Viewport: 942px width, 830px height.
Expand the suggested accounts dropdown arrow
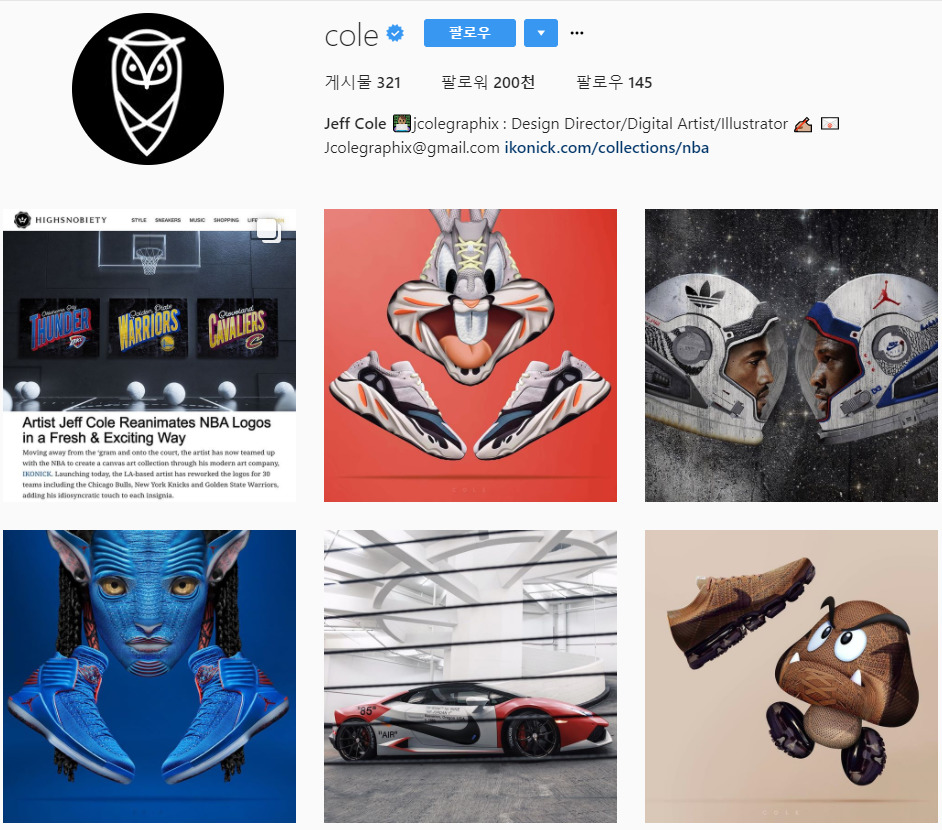[541, 33]
